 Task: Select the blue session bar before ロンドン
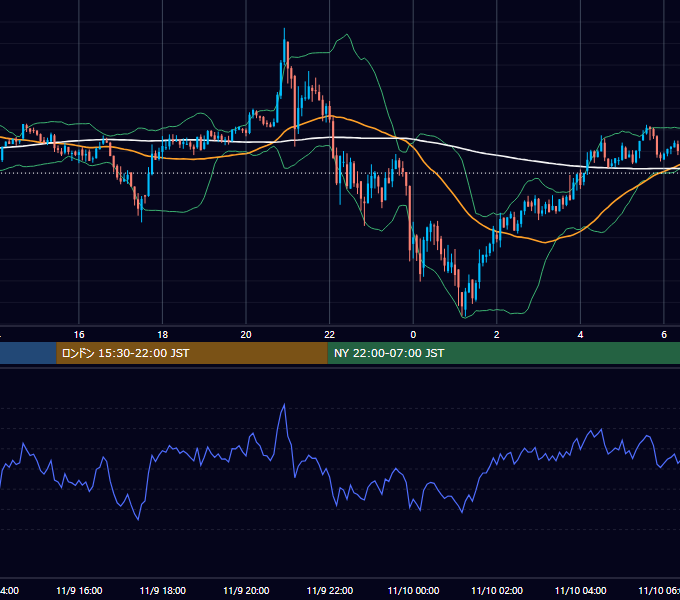(28, 353)
